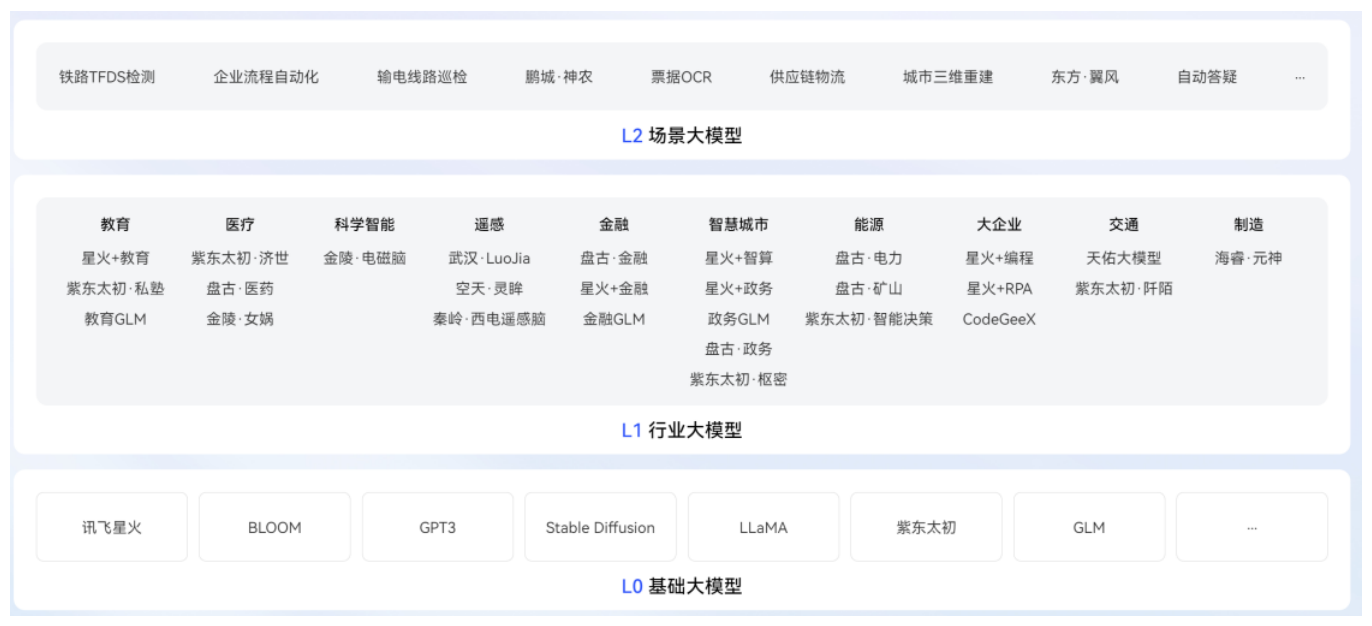Image resolution: width=1372 pixels, height=626 pixels.
Task: Open 金融GLM model
Action: click(x=614, y=319)
